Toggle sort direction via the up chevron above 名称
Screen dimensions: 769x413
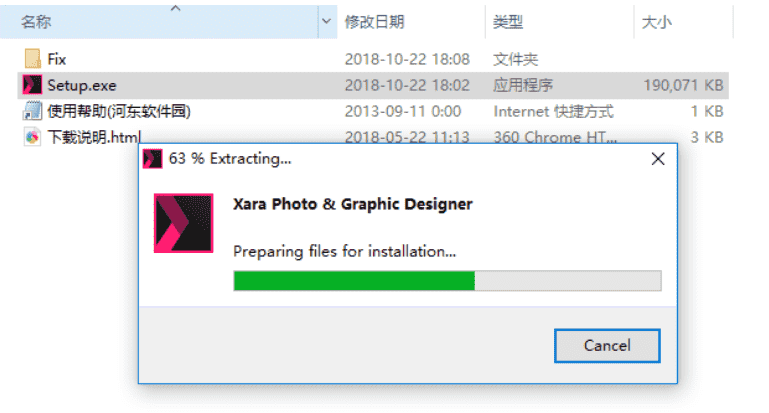(x=176, y=8)
